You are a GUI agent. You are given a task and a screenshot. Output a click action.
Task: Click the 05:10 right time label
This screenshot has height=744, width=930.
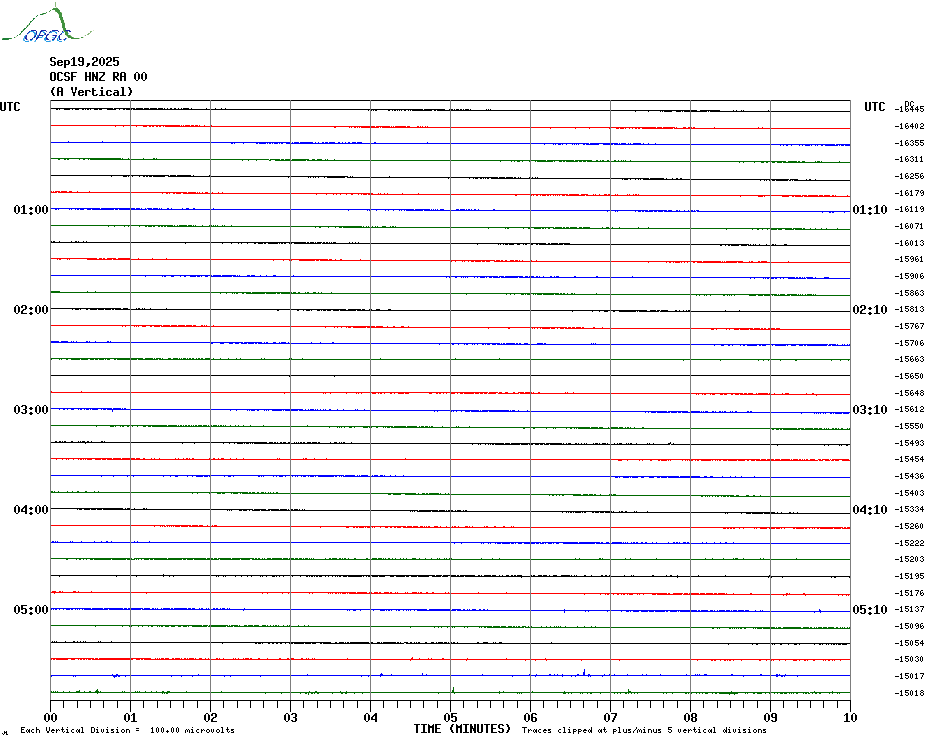click(870, 609)
